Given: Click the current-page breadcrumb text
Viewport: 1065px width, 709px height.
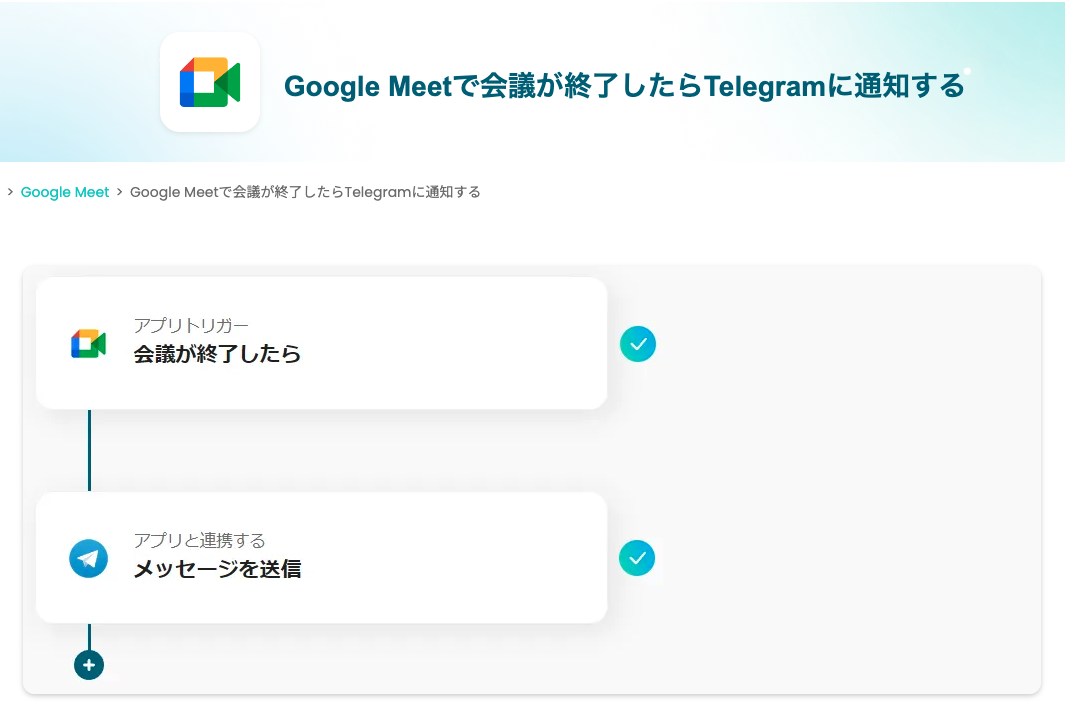Looking at the screenshot, I should 305,192.
